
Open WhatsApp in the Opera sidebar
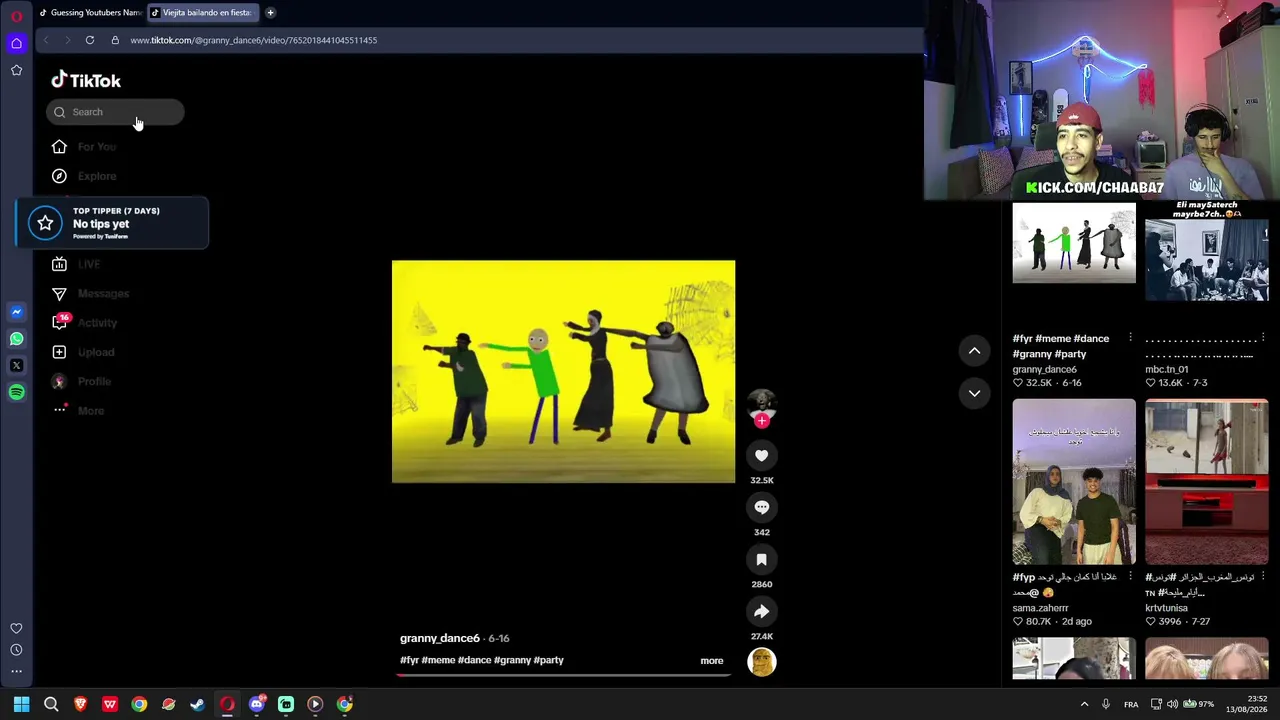pyautogui.click(x=16, y=339)
